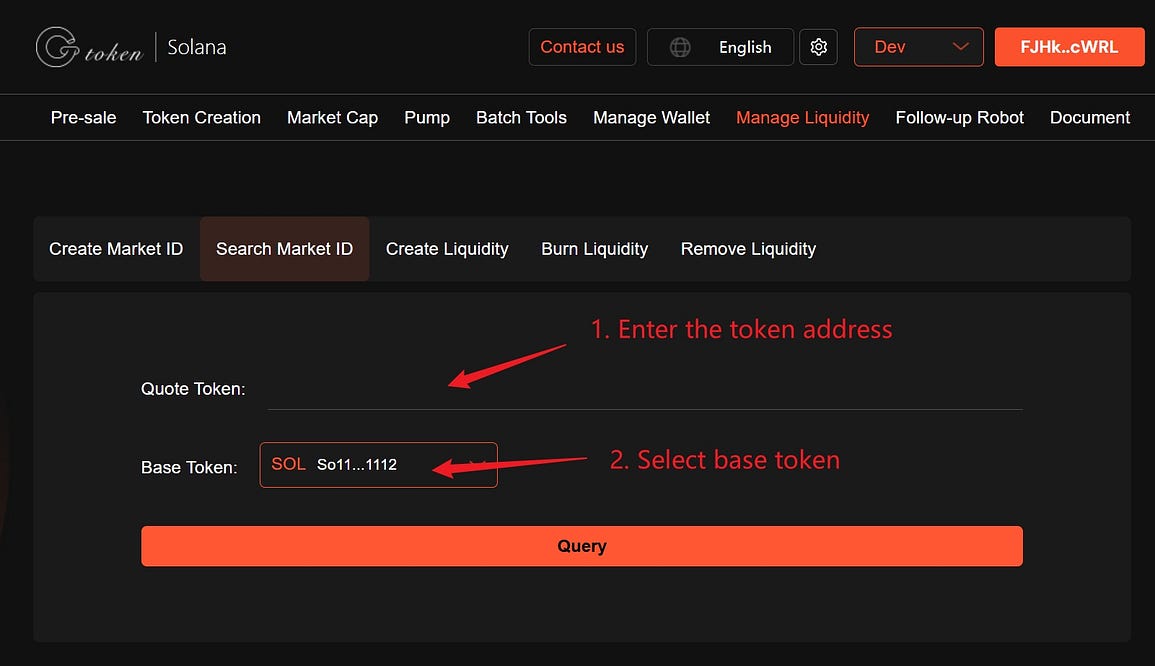Click the Contact us button
1155x666 pixels.
click(x=582, y=47)
